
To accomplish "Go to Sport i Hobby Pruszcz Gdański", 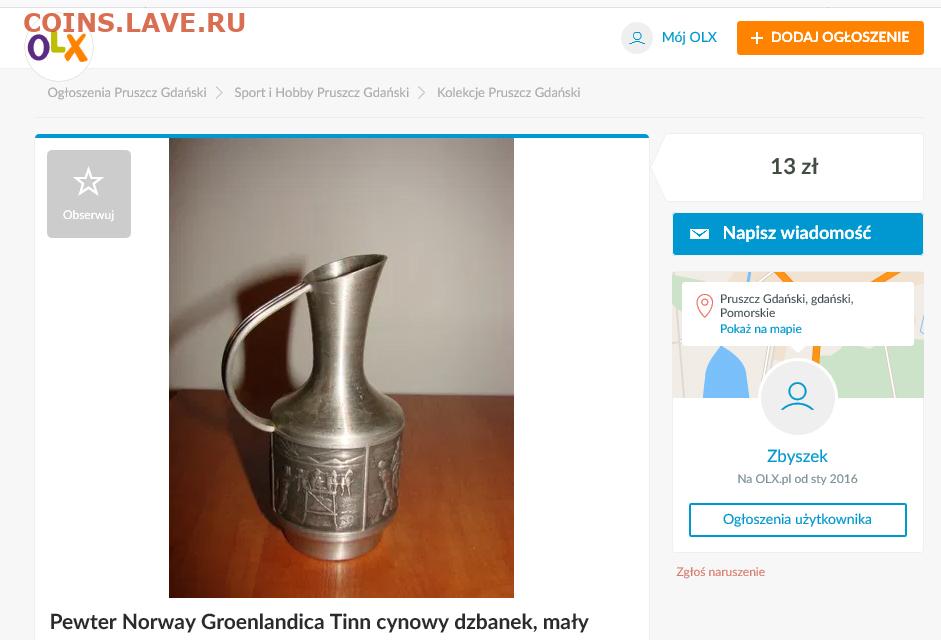I will (322, 92).
